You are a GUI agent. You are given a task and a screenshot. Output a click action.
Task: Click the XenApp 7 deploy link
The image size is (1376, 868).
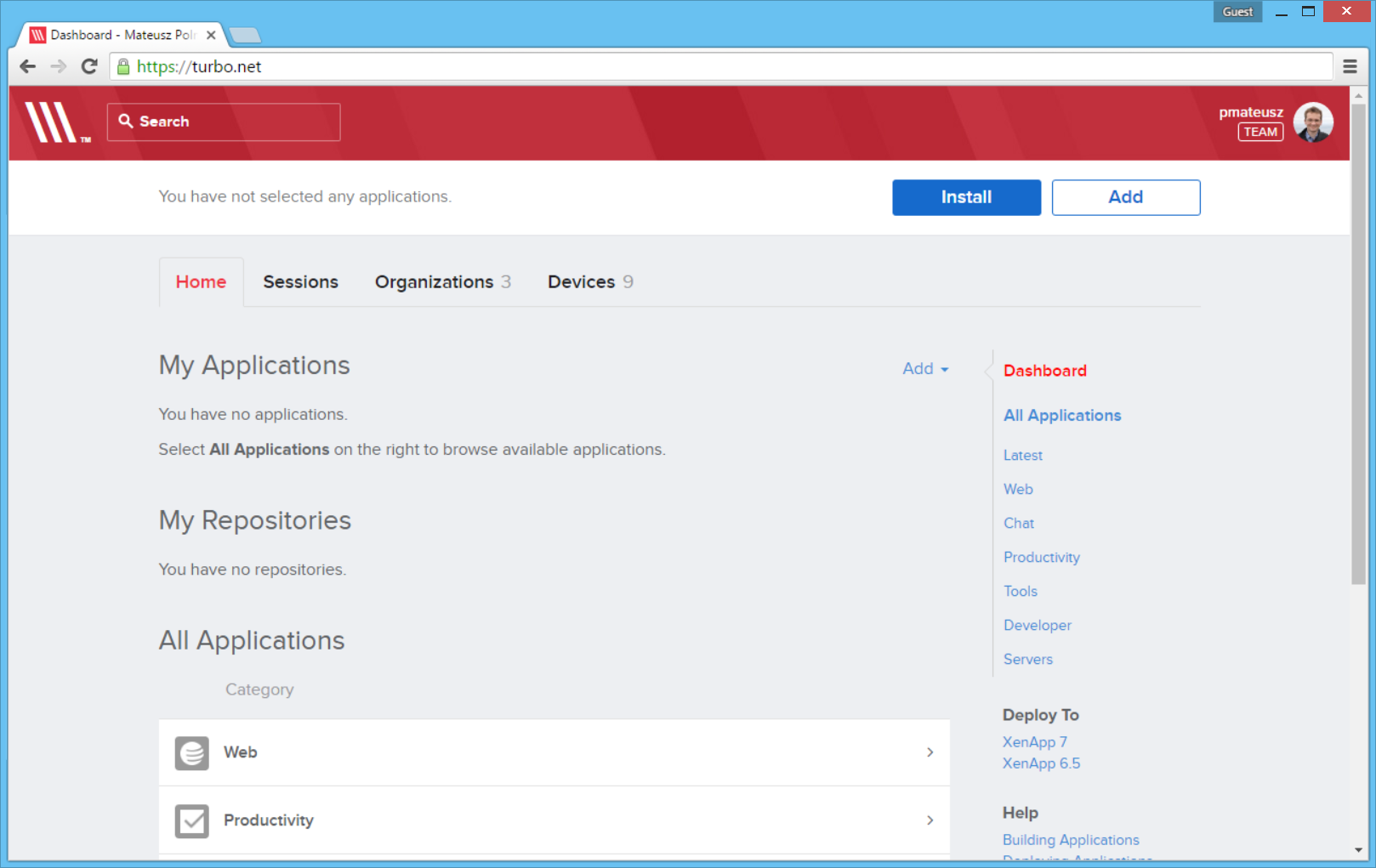(1035, 742)
